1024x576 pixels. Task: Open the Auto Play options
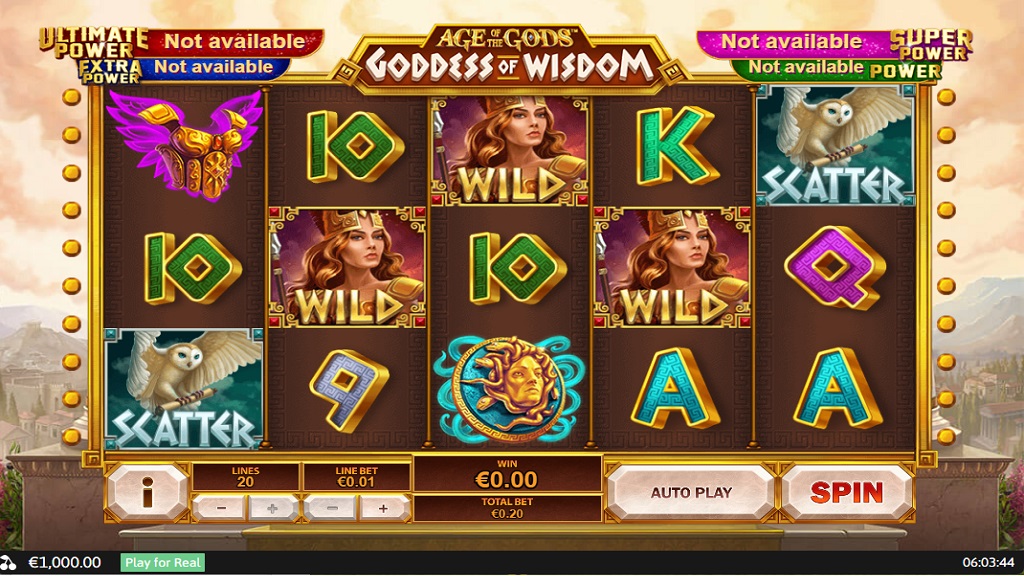pyautogui.click(x=691, y=492)
